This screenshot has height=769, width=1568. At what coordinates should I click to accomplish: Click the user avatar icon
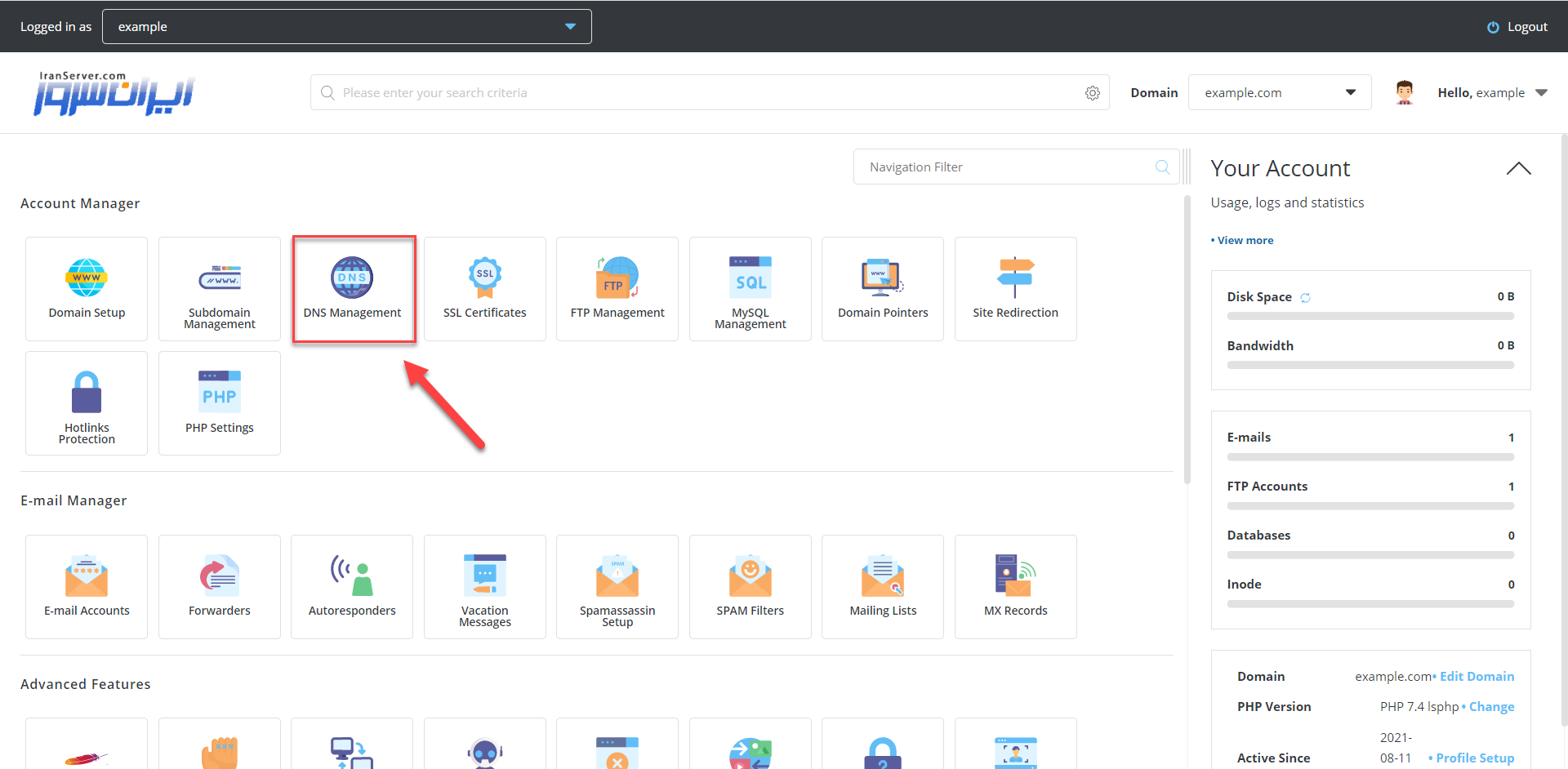[x=1405, y=92]
